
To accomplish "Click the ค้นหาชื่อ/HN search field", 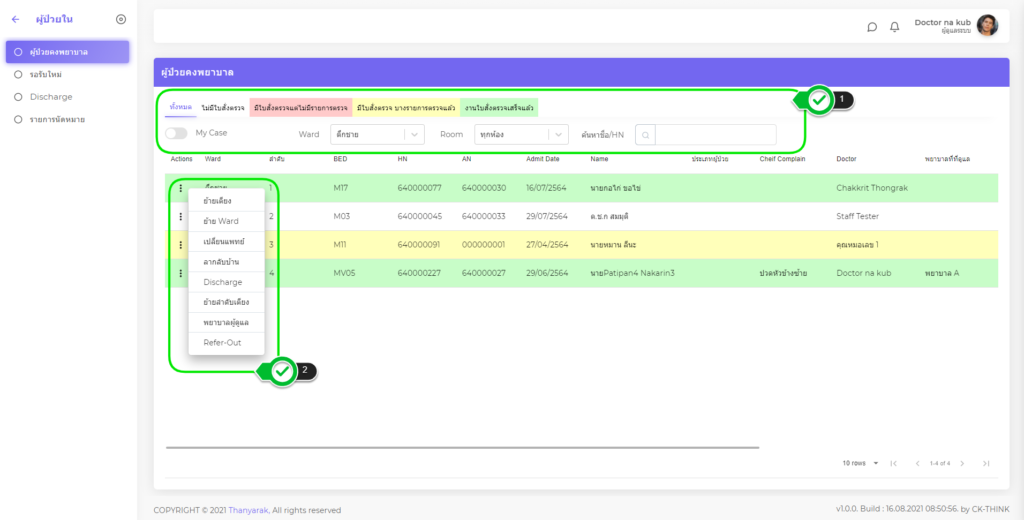I will click(714, 134).
